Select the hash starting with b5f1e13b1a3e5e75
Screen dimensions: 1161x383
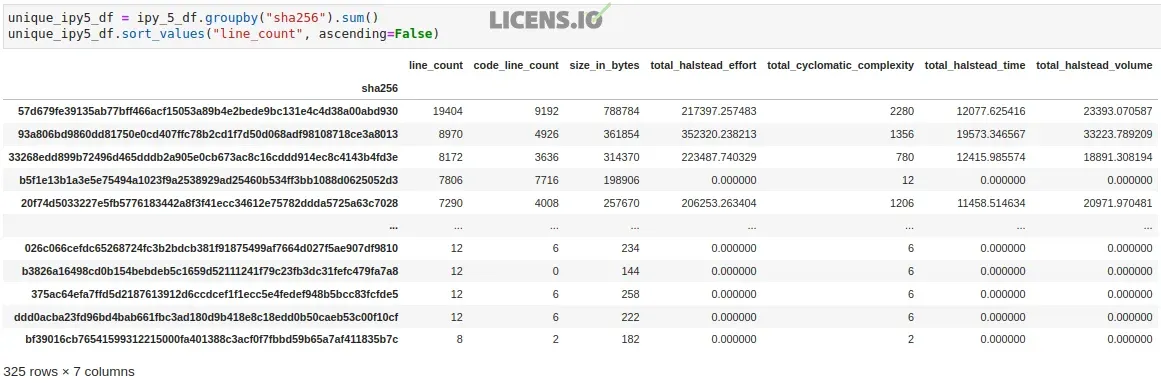[209, 180]
